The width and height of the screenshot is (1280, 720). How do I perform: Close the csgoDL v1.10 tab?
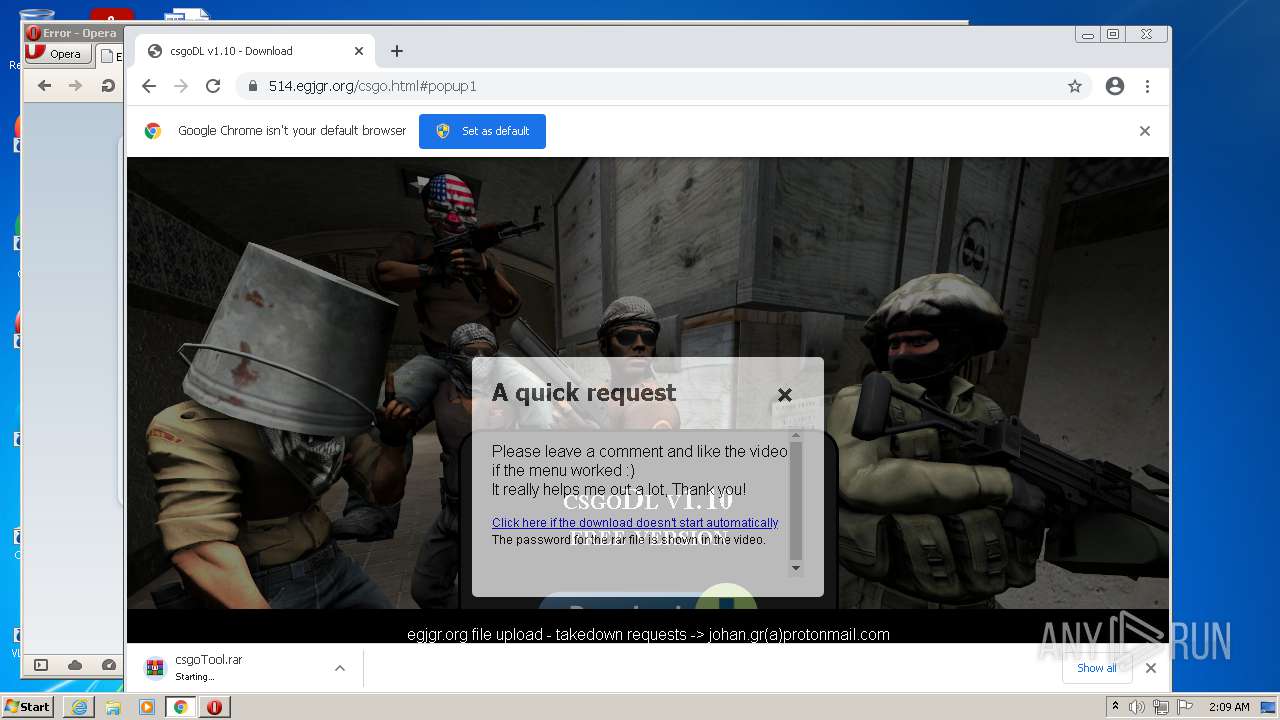pyautogui.click(x=359, y=51)
